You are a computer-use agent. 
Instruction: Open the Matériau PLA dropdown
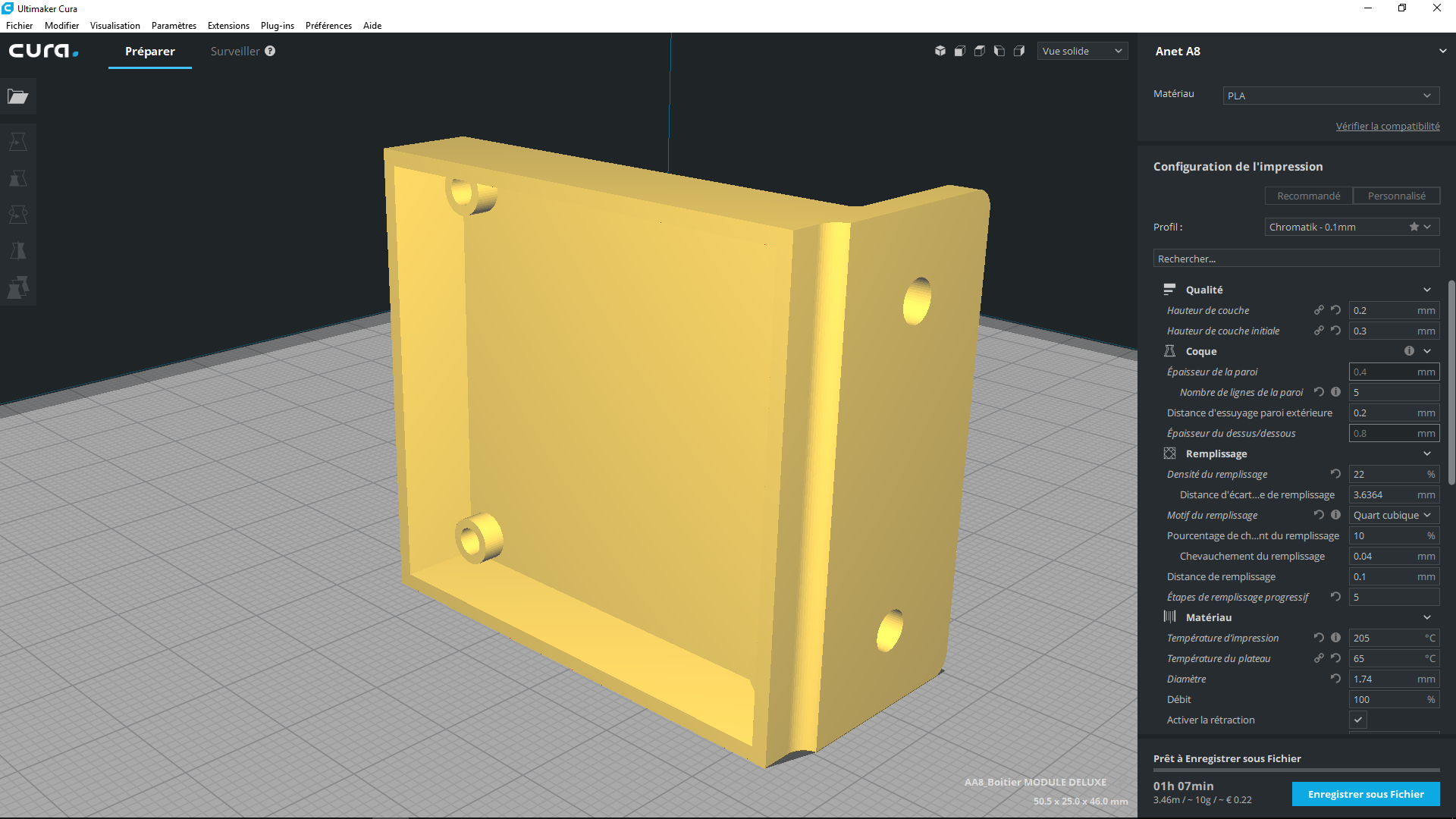pos(1331,96)
